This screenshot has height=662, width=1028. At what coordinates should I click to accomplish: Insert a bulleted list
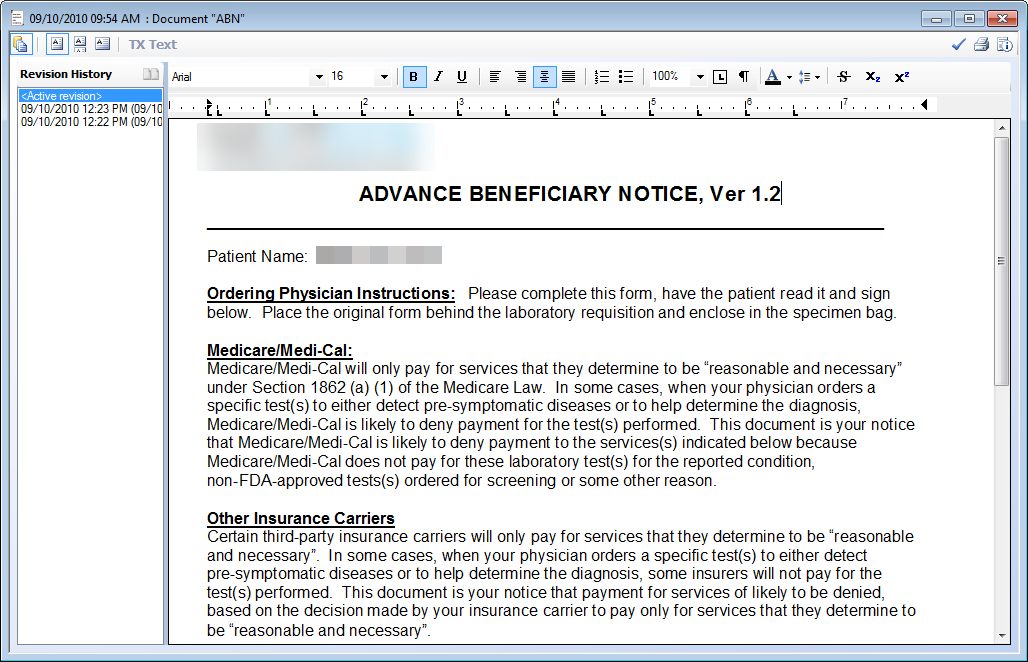[x=626, y=77]
